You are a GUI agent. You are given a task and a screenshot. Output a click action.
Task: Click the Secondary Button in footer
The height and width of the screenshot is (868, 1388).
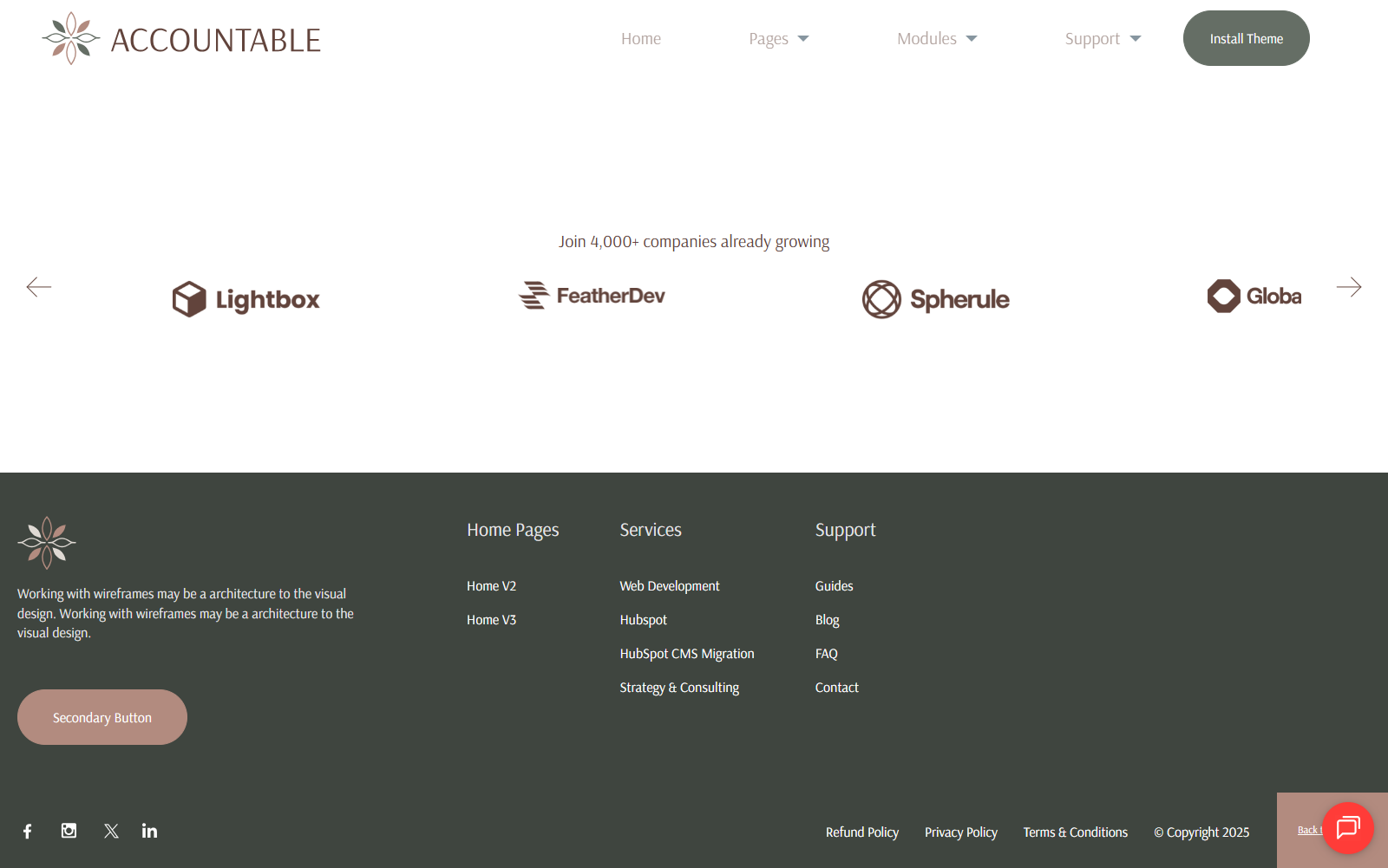click(102, 717)
